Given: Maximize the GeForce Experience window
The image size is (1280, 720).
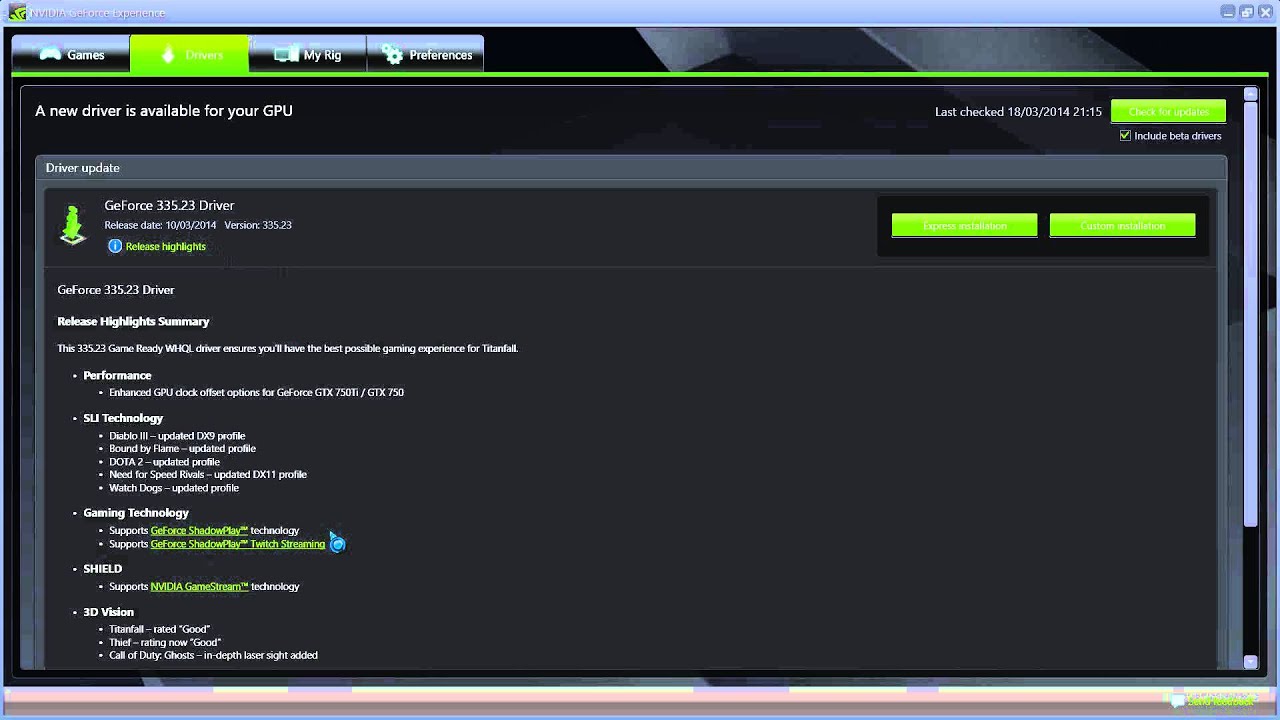Looking at the screenshot, I should pos(1247,12).
